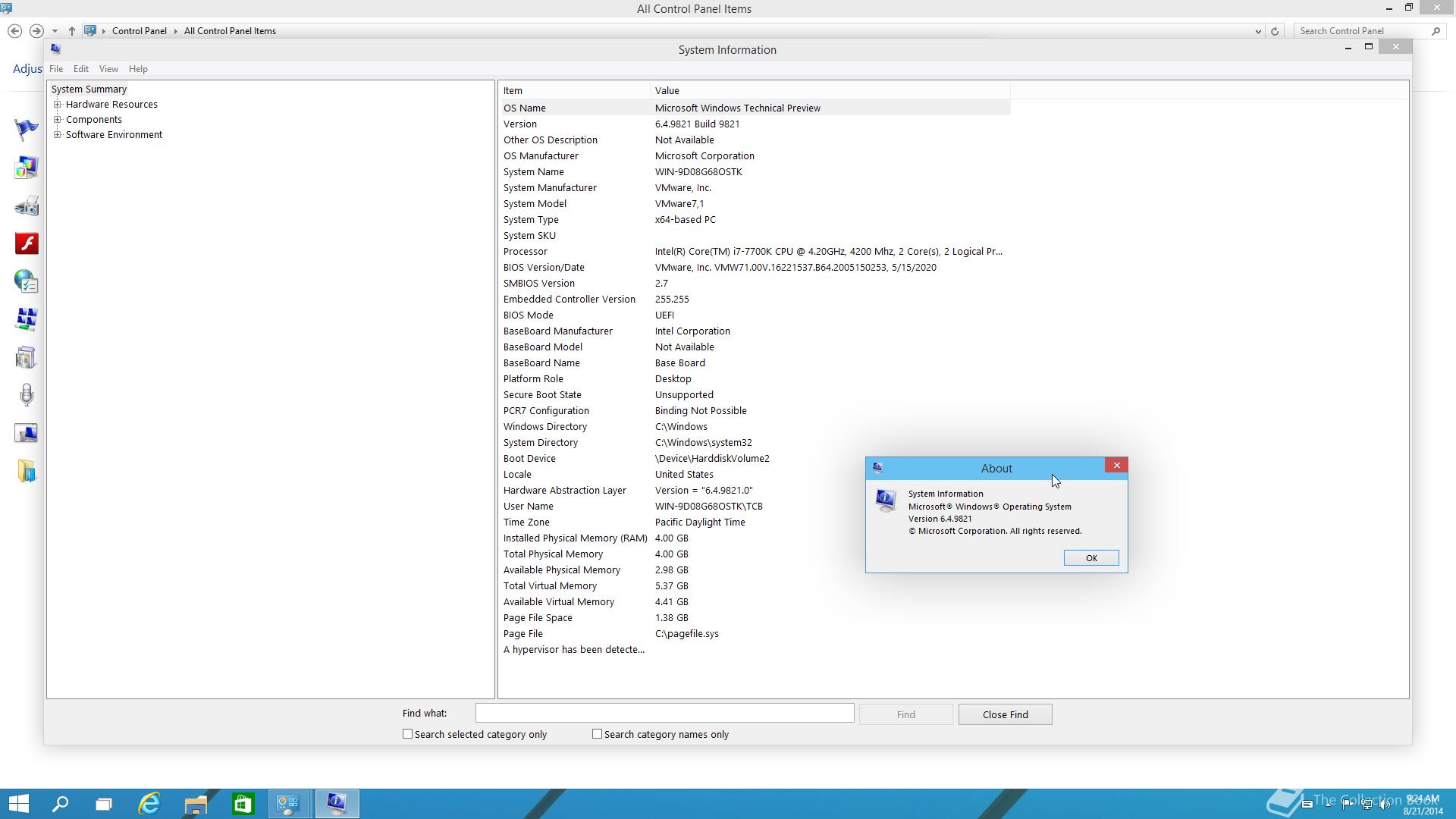Click the taskbar clock showing 8/21/2014
This screenshot has width=1456, height=819.
coord(1423,805)
